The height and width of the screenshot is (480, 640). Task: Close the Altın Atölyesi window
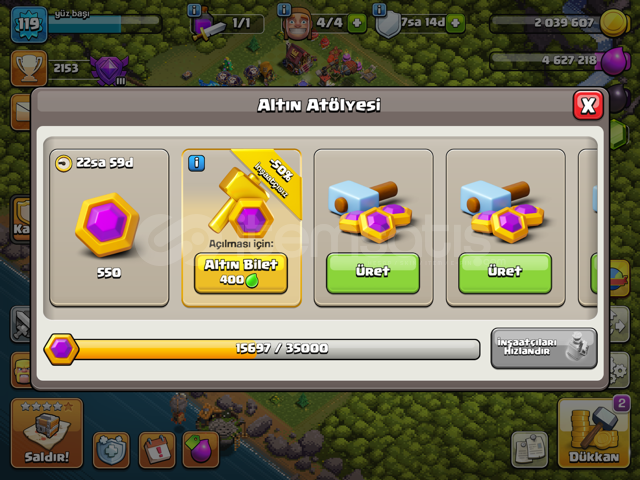pos(588,105)
